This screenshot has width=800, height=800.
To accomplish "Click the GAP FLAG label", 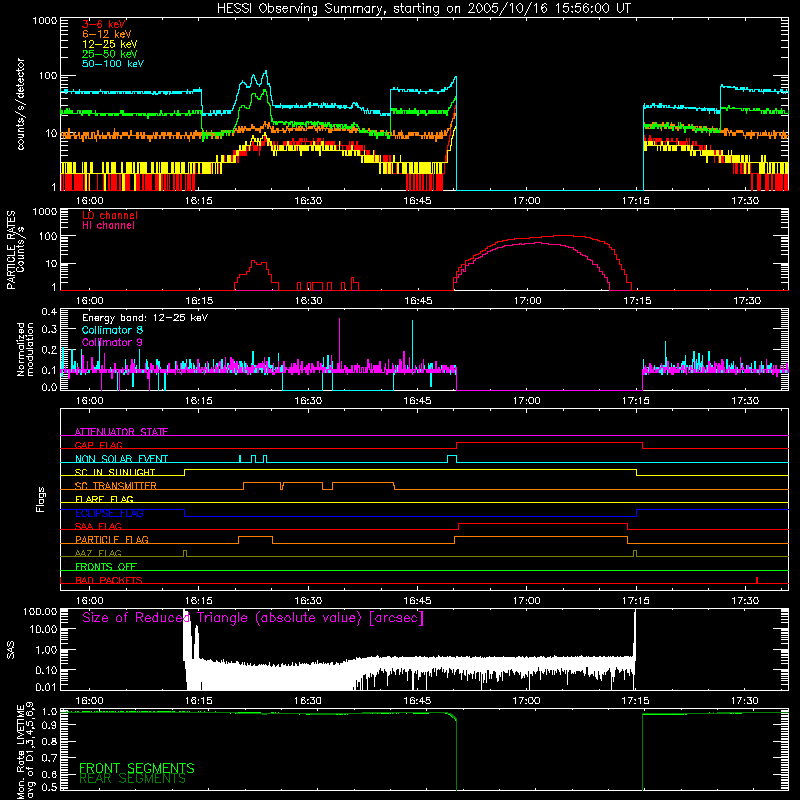I will pyautogui.click(x=98, y=445).
